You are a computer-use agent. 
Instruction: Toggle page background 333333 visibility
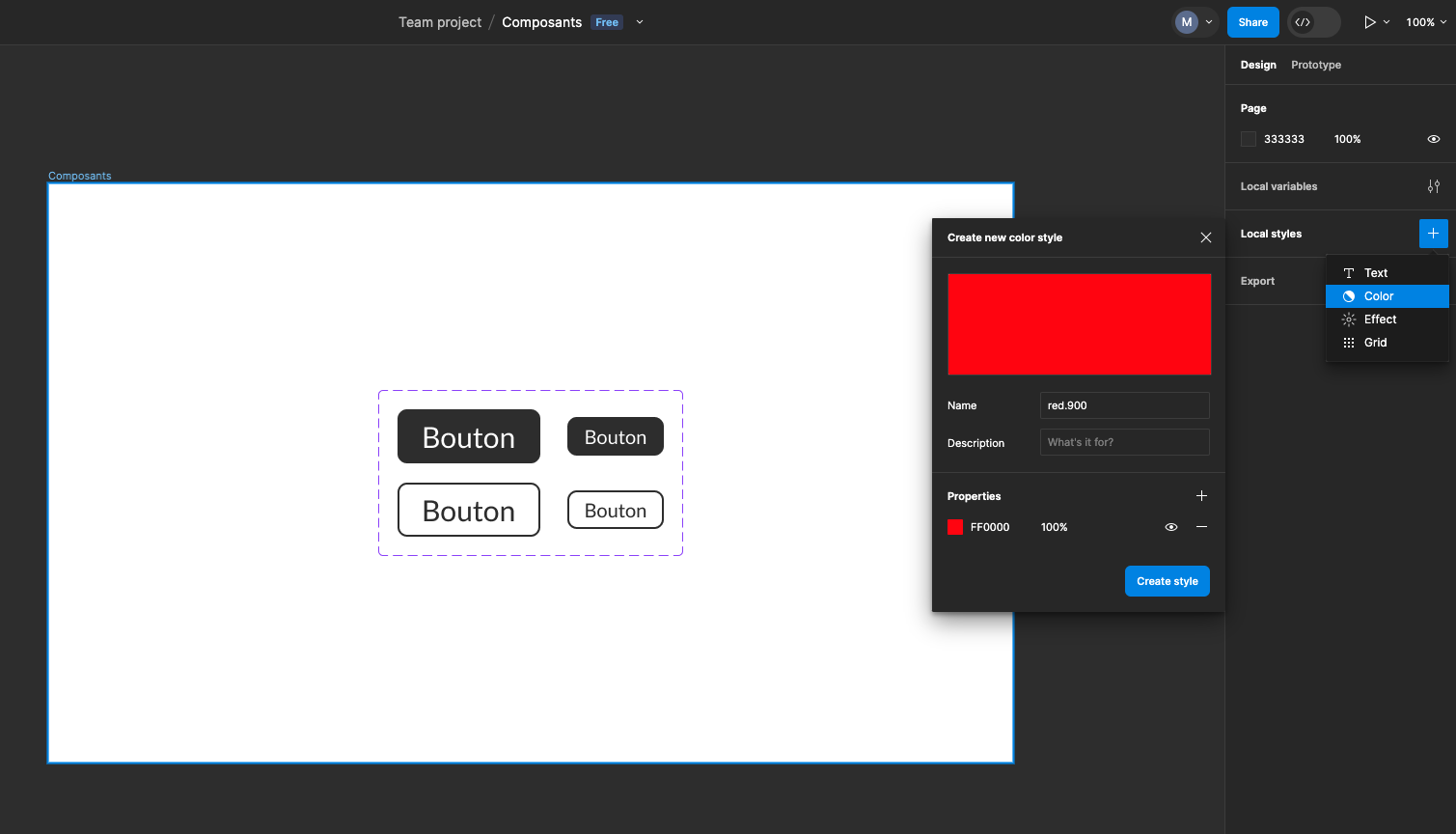pyautogui.click(x=1433, y=139)
